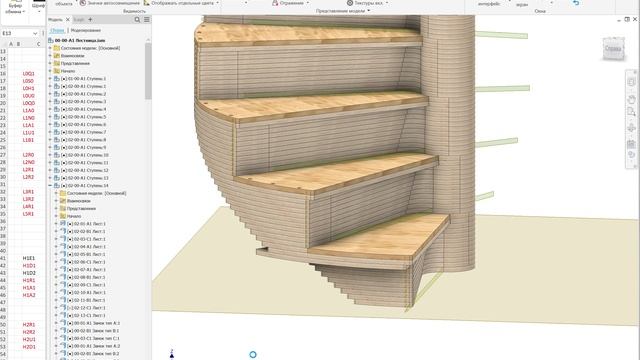The height and width of the screenshot is (360, 640).
Task: Click the Текстуры вкл. textures icon
Action: click(350, 3)
